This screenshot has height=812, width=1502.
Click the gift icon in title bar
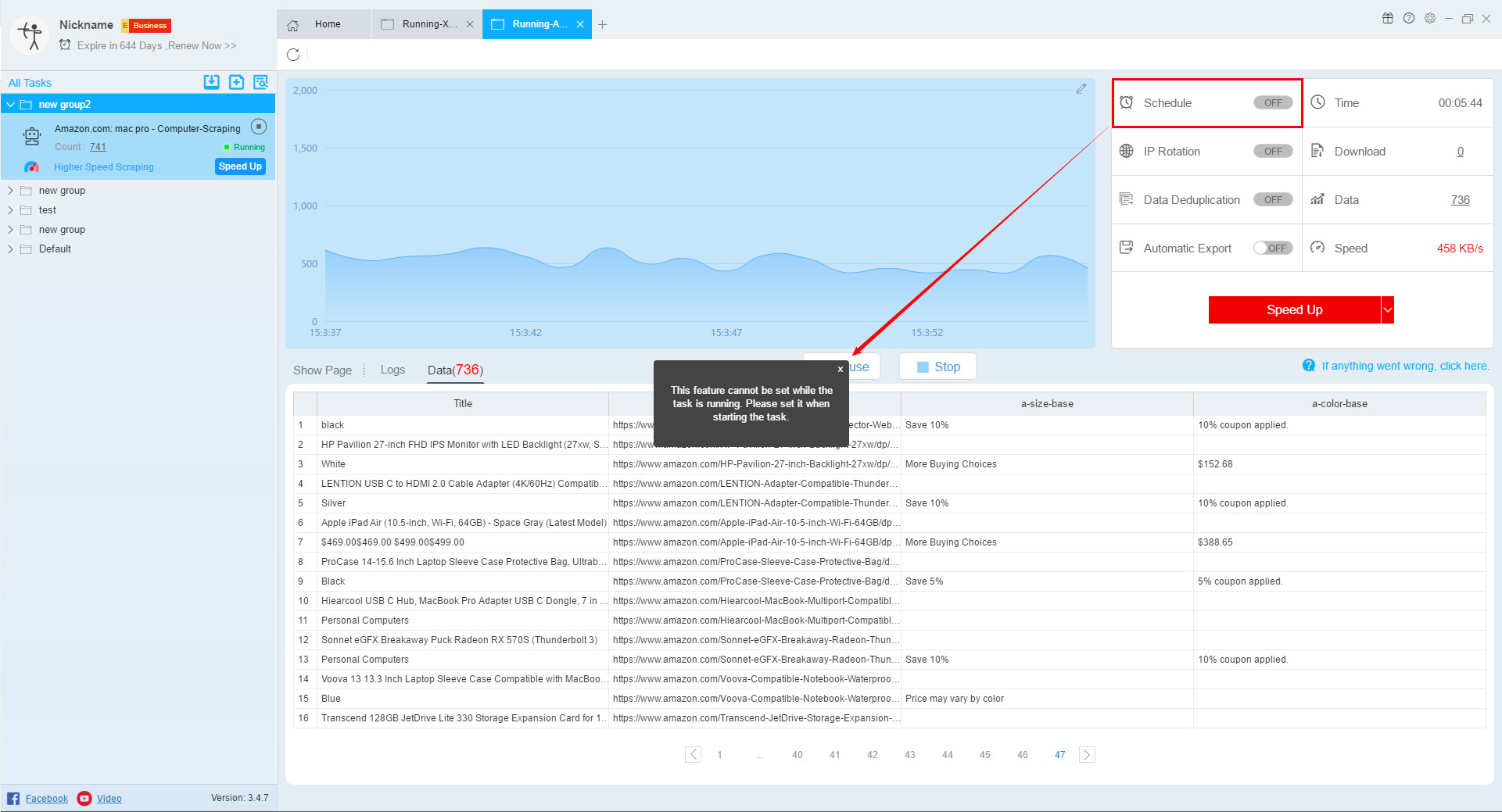[1388, 18]
